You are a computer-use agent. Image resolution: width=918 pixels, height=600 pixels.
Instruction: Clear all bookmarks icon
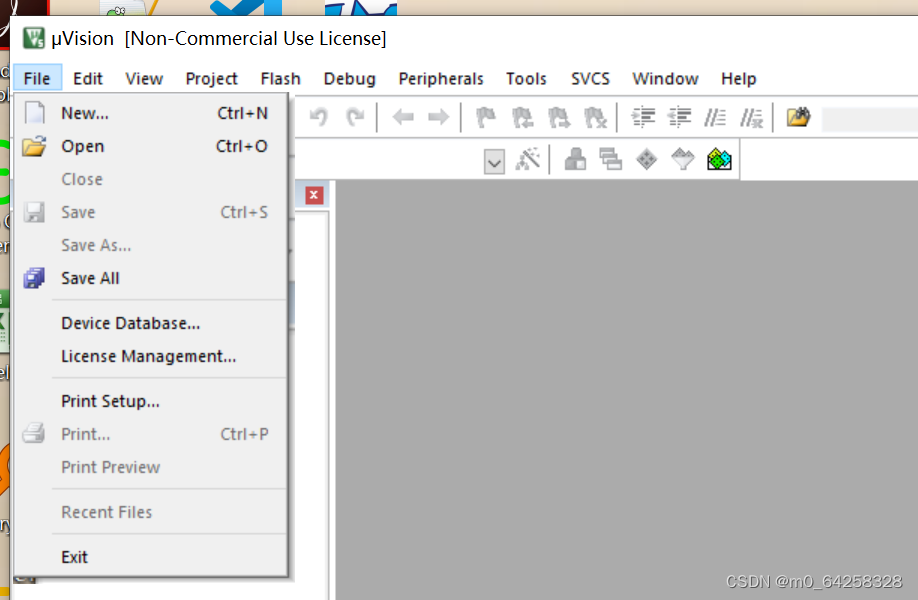595,117
